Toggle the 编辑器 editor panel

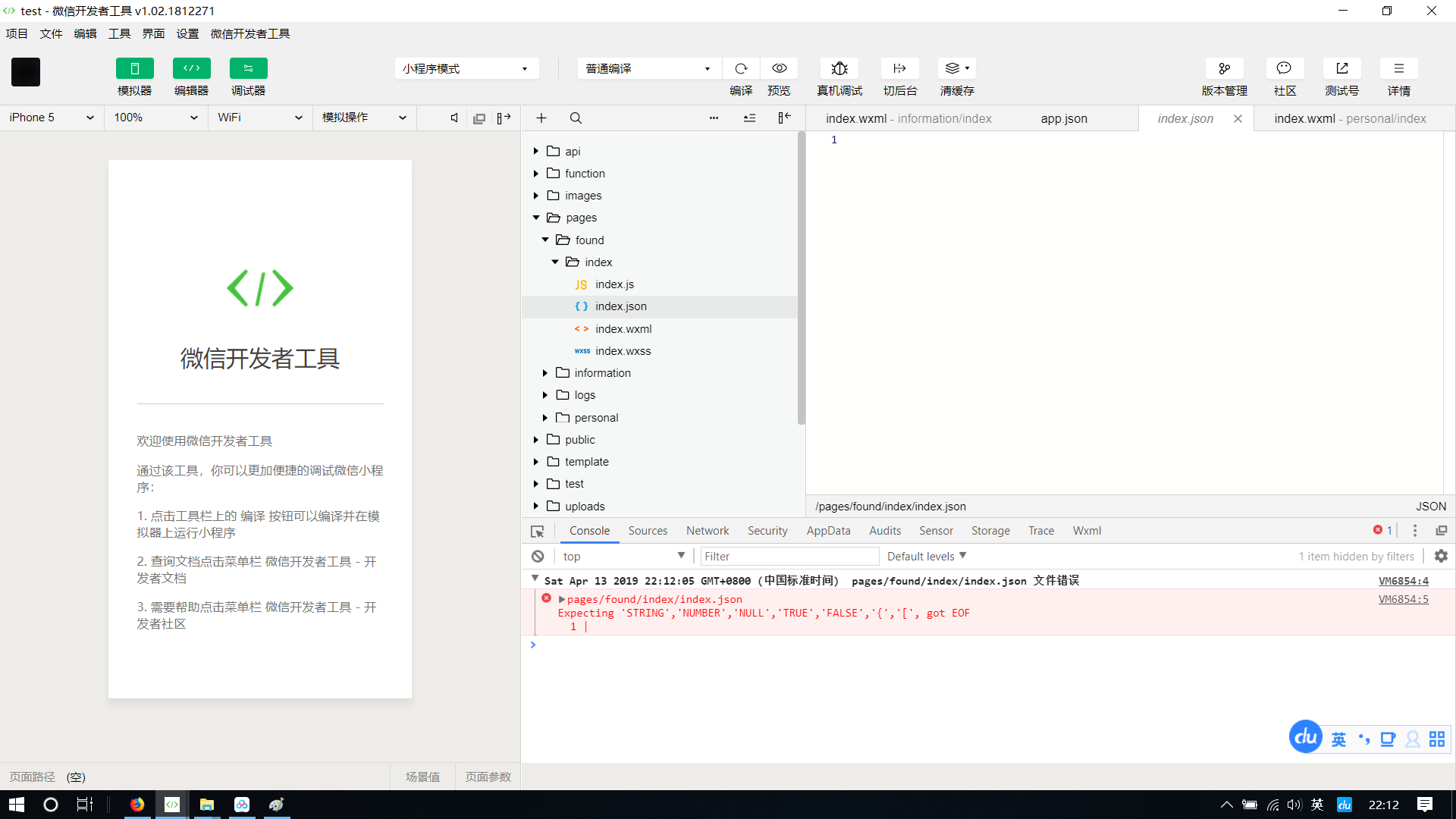(191, 68)
